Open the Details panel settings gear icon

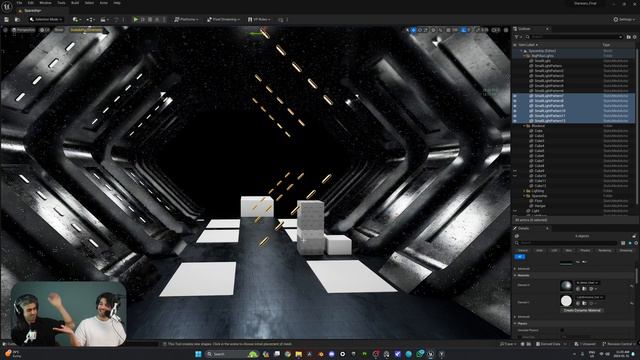636,243
